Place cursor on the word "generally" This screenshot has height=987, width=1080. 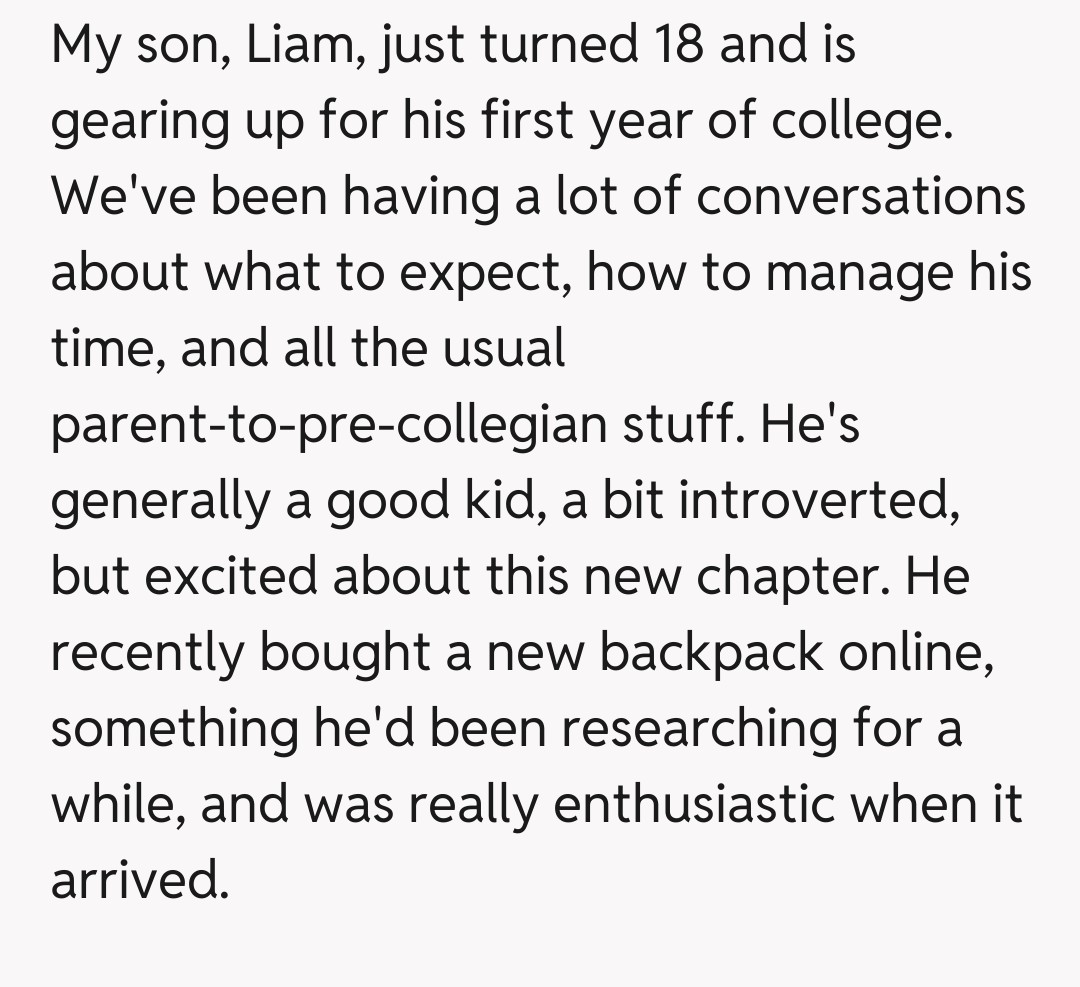pos(159,500)
